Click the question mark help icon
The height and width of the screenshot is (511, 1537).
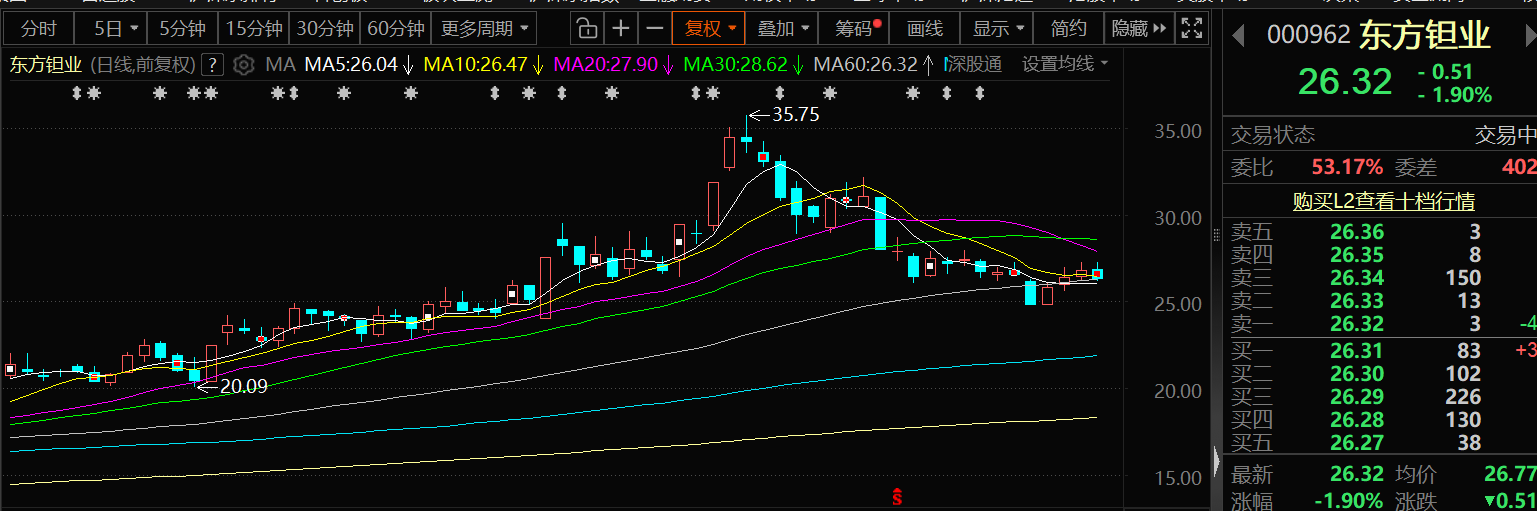(212, 66)
